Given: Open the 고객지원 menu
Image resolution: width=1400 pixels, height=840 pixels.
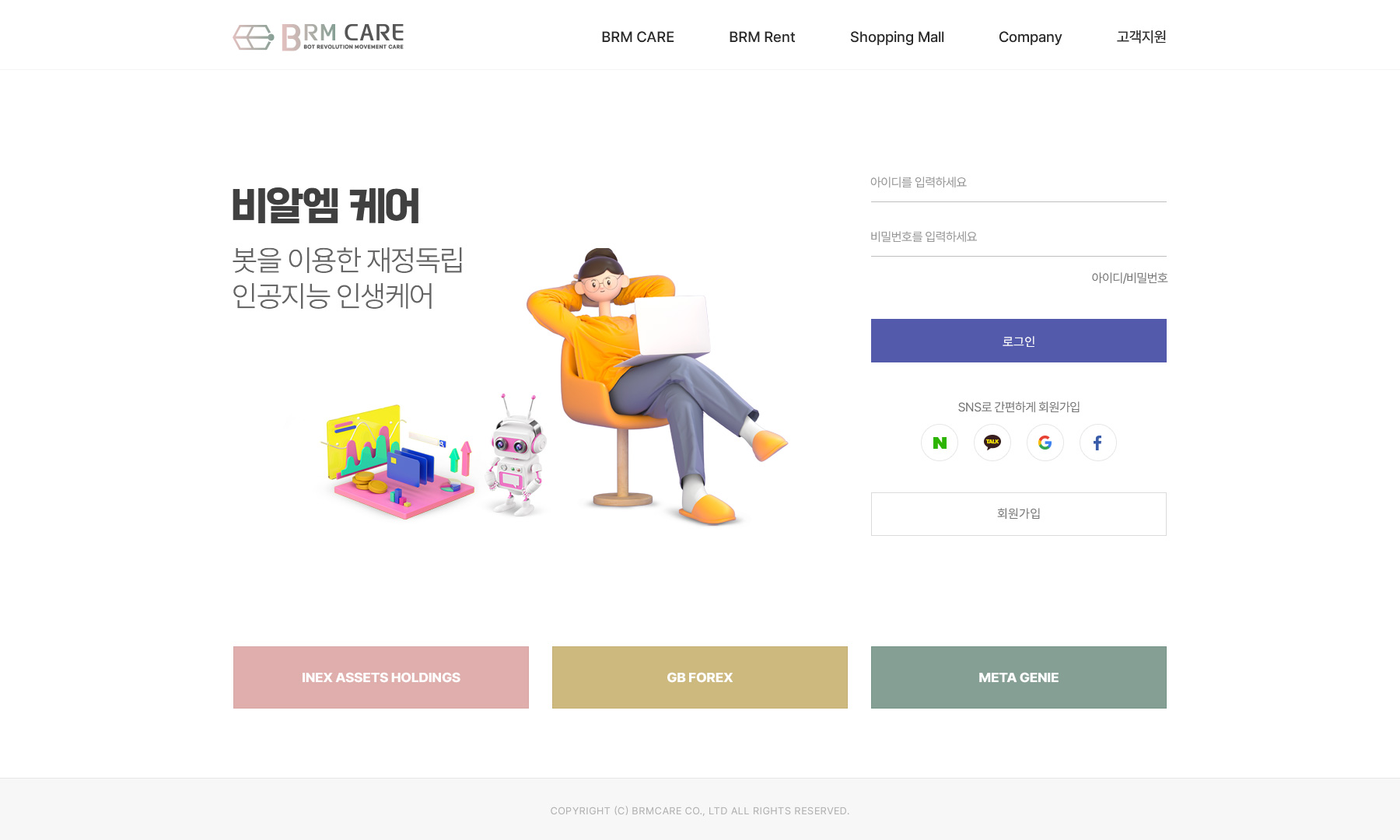Looking at the screenshot, I should coord(1141,37).
